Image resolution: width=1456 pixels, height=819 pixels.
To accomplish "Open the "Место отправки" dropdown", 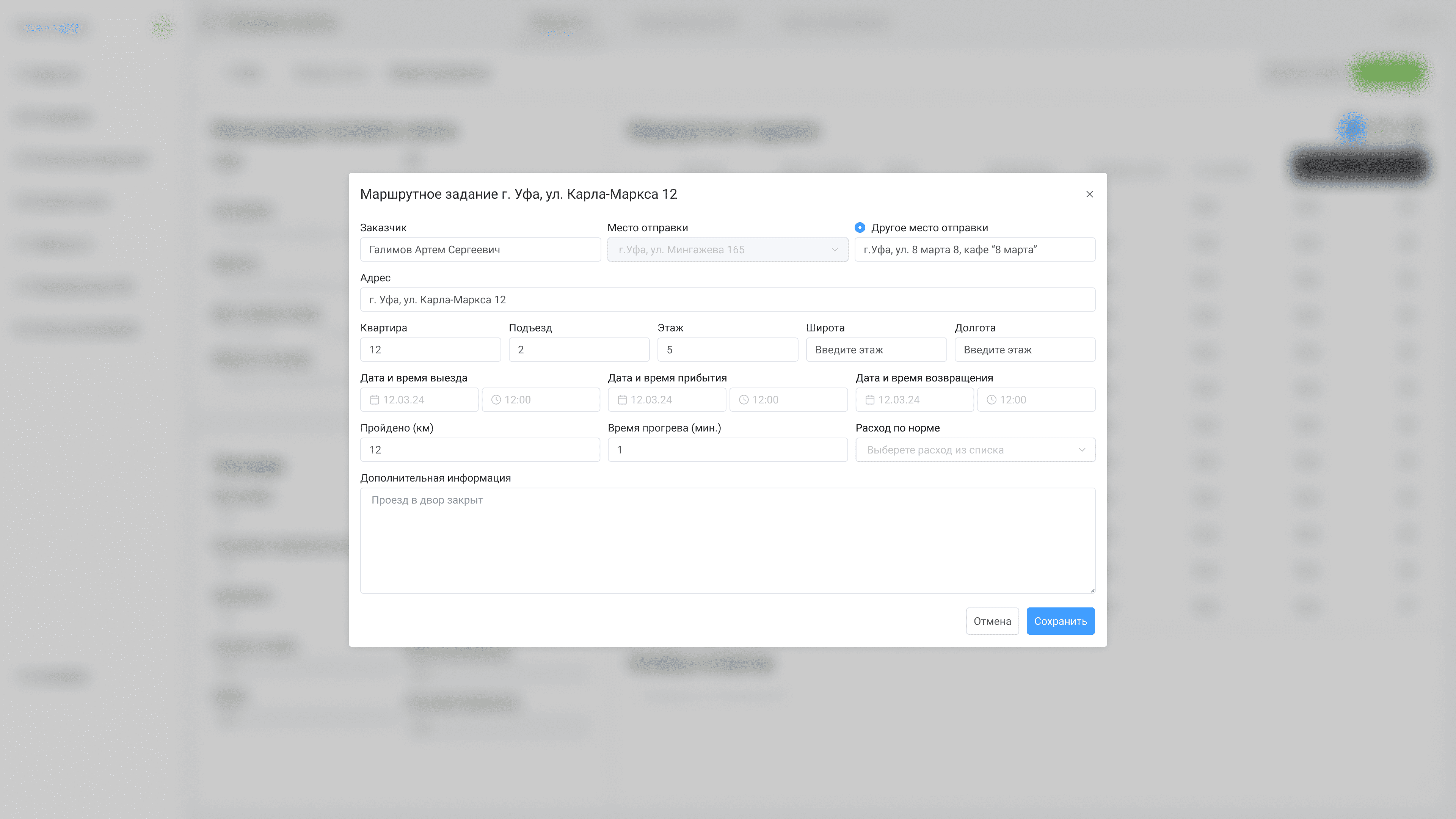I will 727,250.
